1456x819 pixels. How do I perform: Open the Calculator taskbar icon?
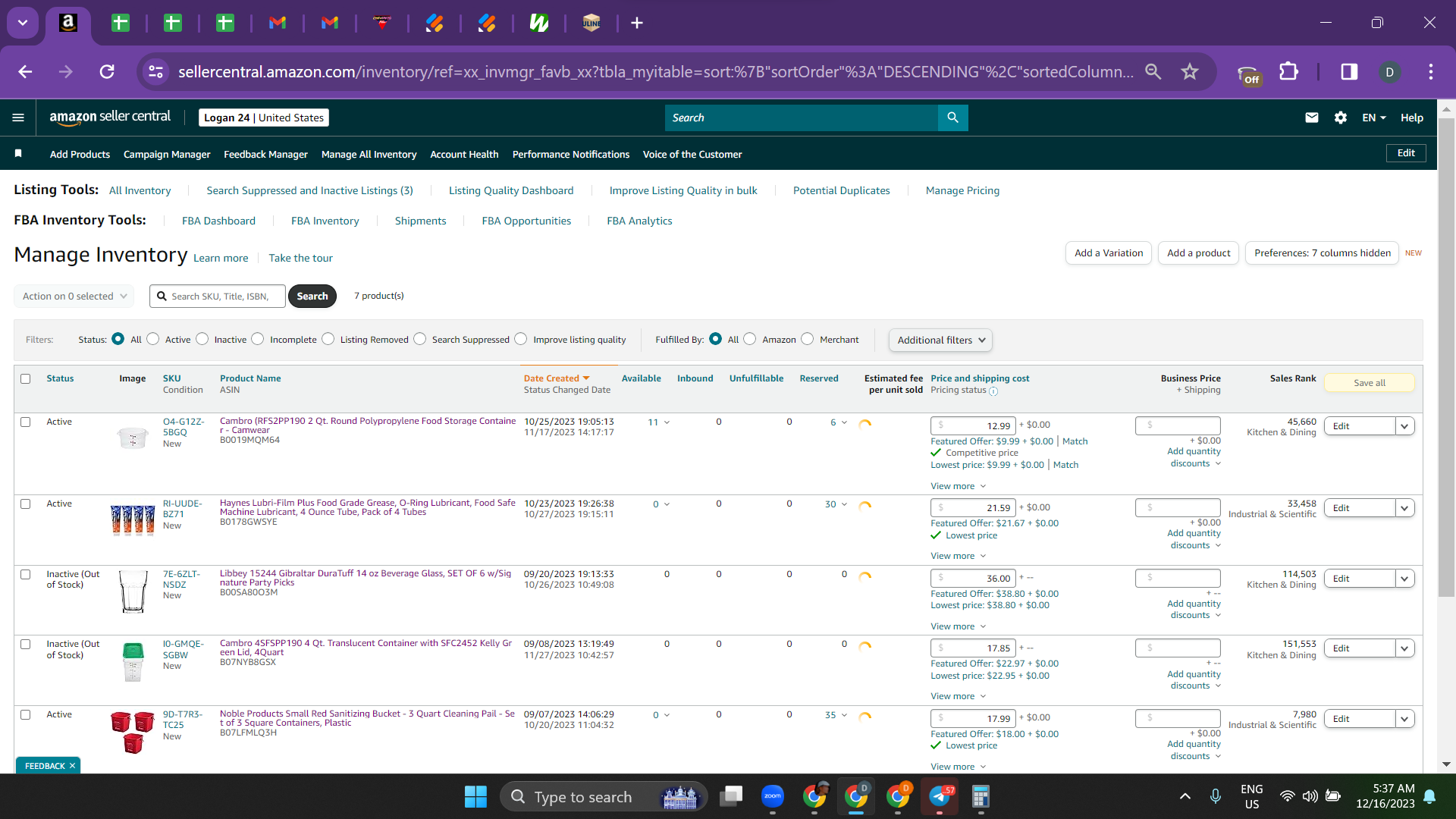pyautogui.click(x=981, y=796)
